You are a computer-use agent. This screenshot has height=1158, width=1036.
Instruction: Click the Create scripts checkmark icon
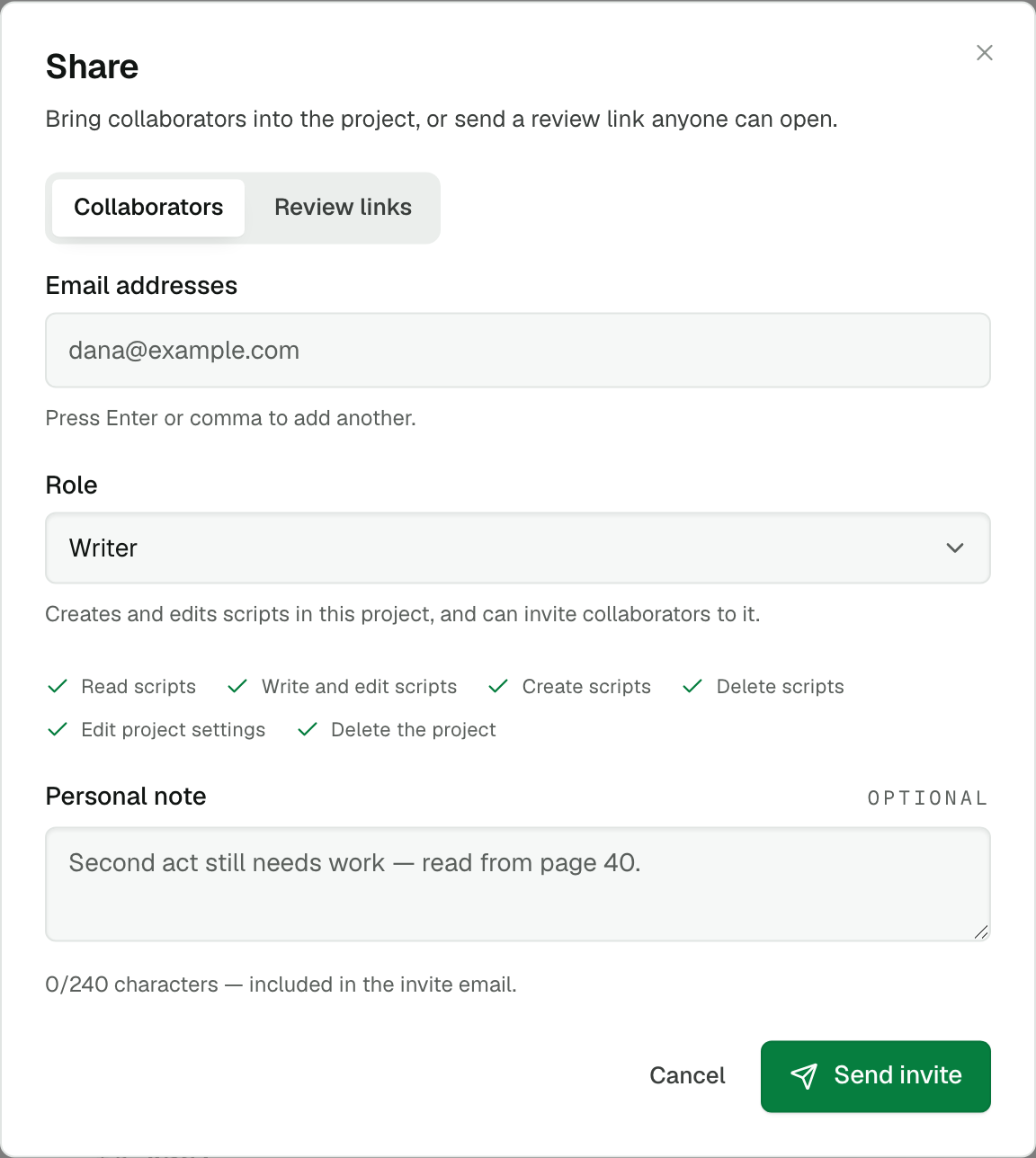pos(498,686)
